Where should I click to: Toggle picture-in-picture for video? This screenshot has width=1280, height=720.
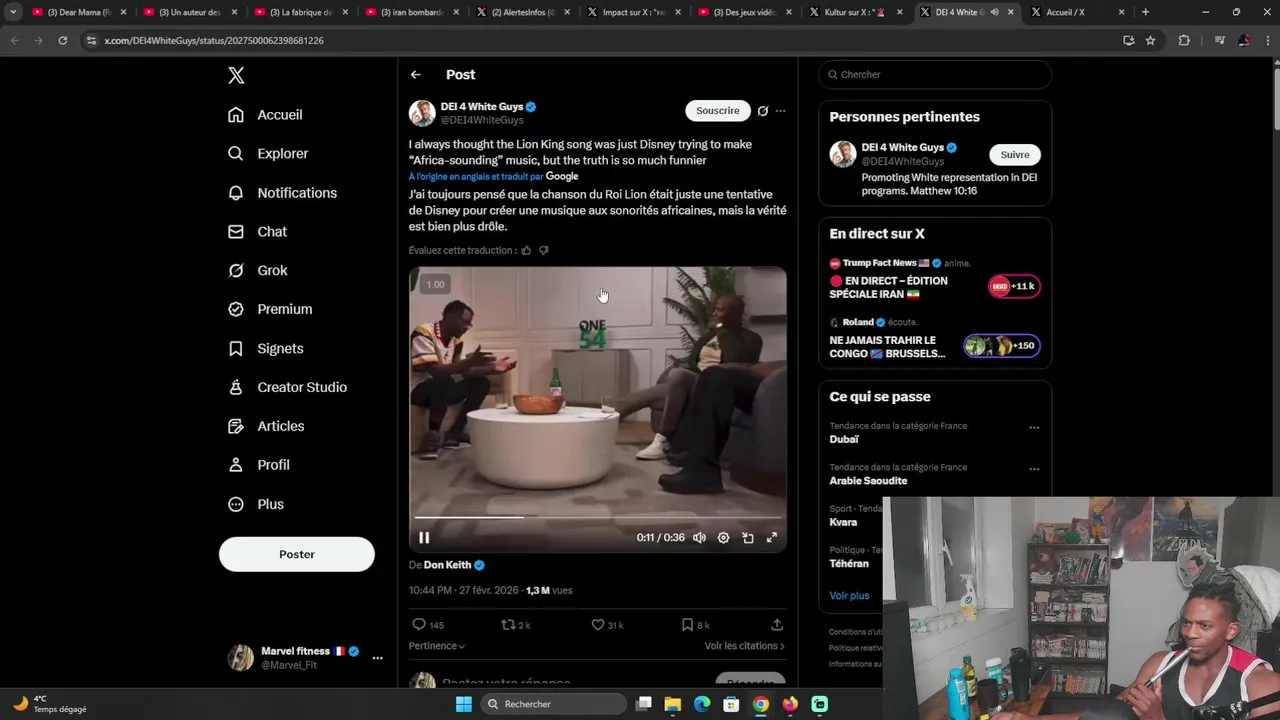coord(748,538)
